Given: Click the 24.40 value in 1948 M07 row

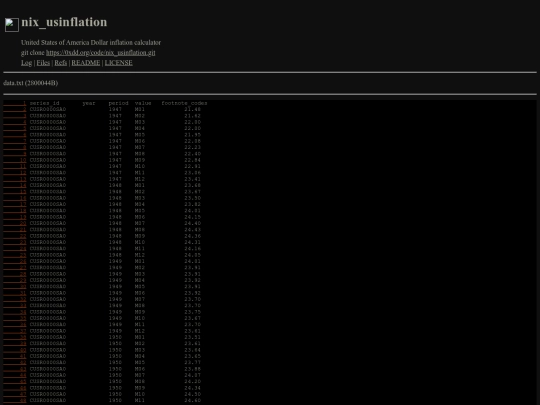Looking at the screenshot, I should (x=193, y=223).
